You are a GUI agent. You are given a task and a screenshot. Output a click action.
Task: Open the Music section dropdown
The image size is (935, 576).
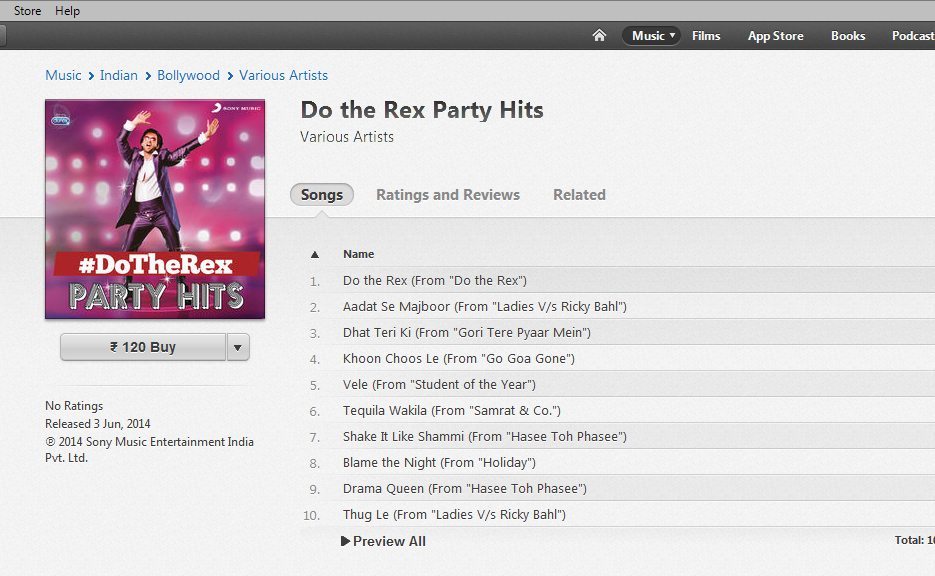coord(652,36)
